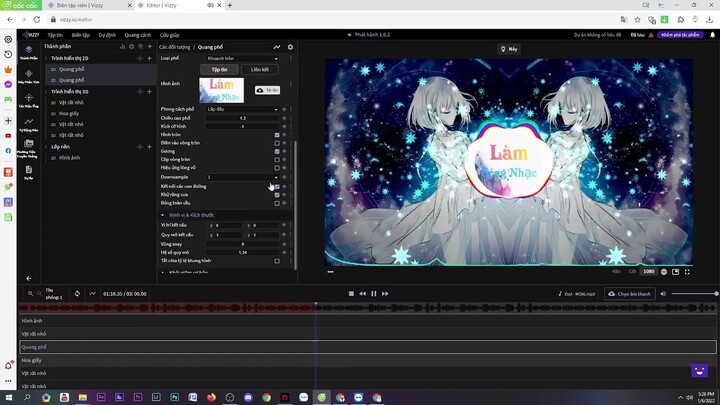Toggle the Hình tròn checkbox
This screenshot has height=405, width=720.
(x=277, y=134)
